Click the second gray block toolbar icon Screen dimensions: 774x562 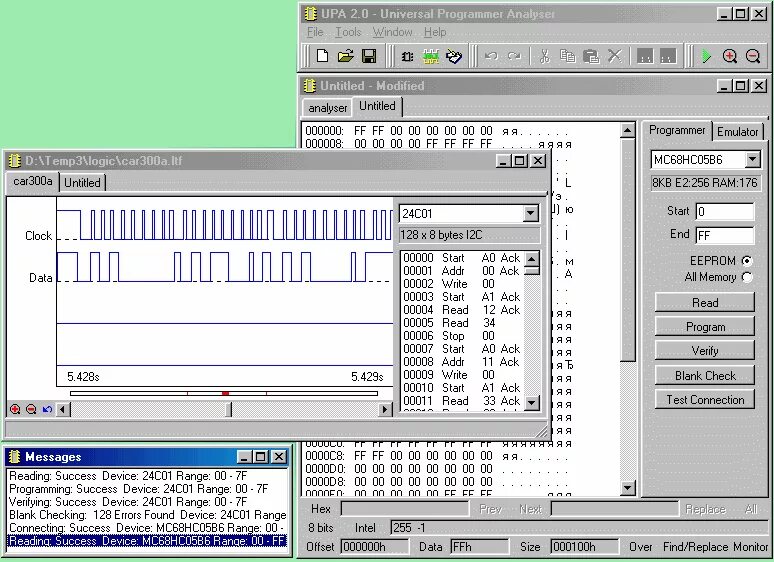click(x=668, y=56)
